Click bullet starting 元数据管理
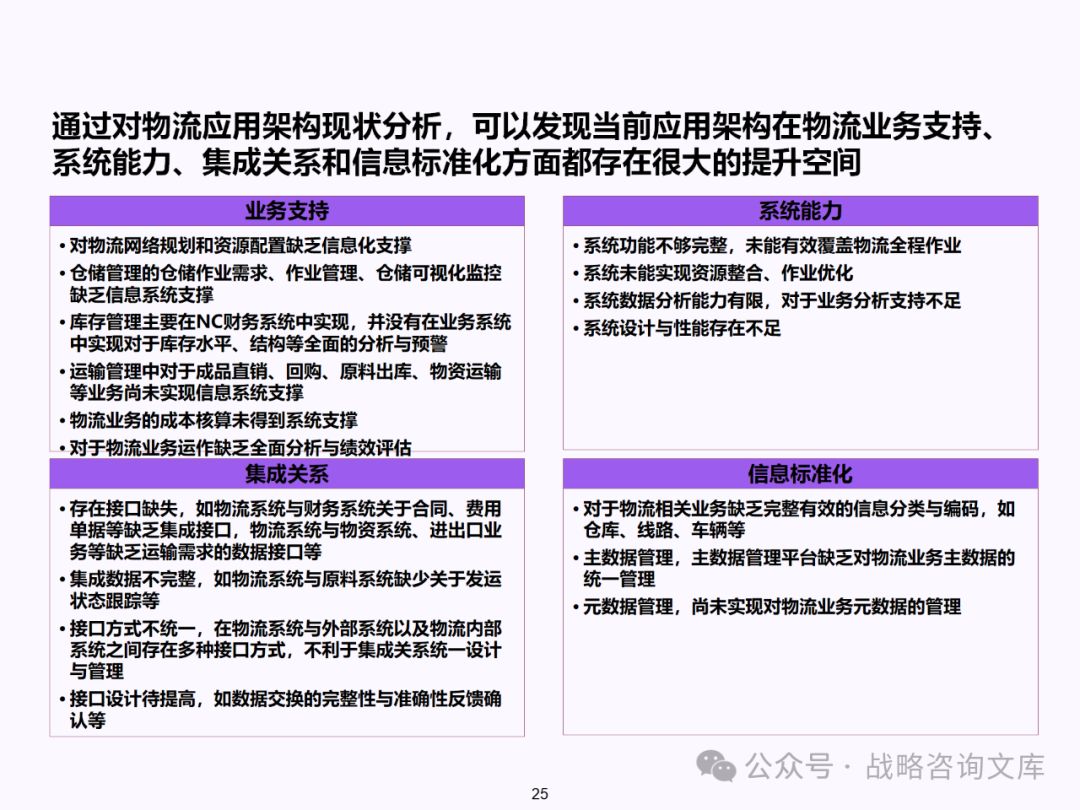Viewport: 1080px width, 810px height. [x=767, y=607]
